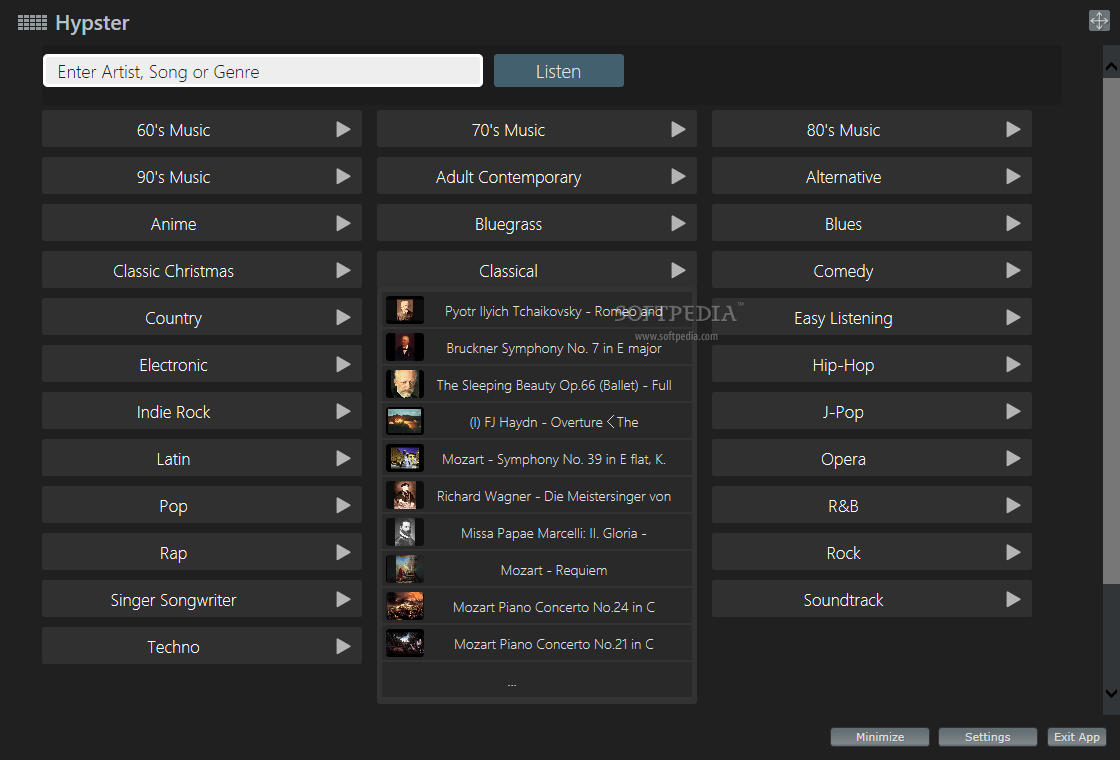Collapse the Classical list using its arrow
Viewport: 1120px width, 760px height.
(x=679, y=271)
